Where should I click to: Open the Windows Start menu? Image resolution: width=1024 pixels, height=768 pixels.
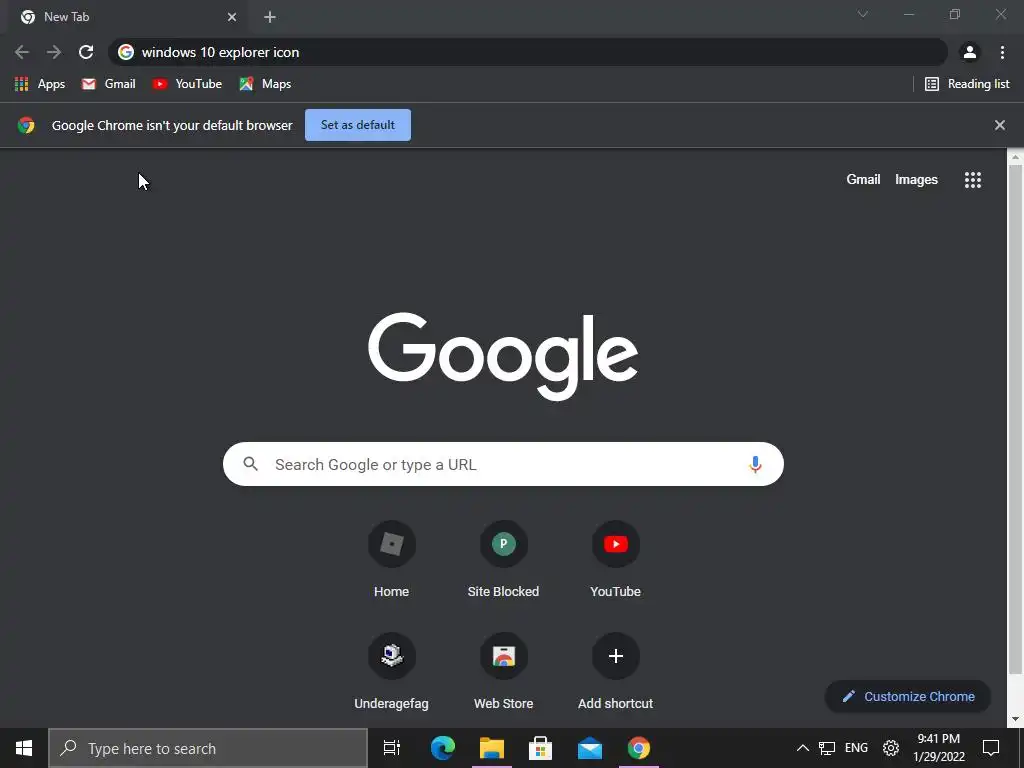[x=24, y=748]
